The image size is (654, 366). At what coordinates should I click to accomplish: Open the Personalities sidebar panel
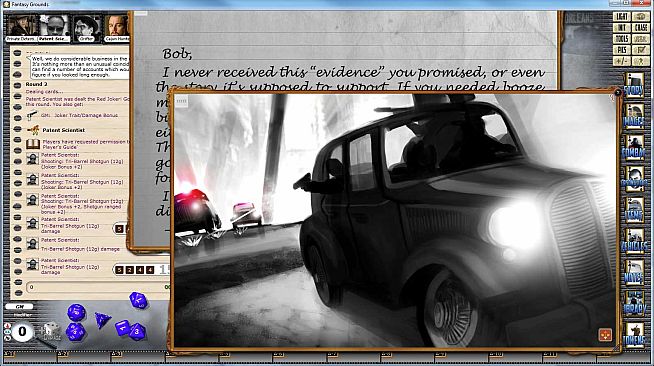(x=634, y=179)
